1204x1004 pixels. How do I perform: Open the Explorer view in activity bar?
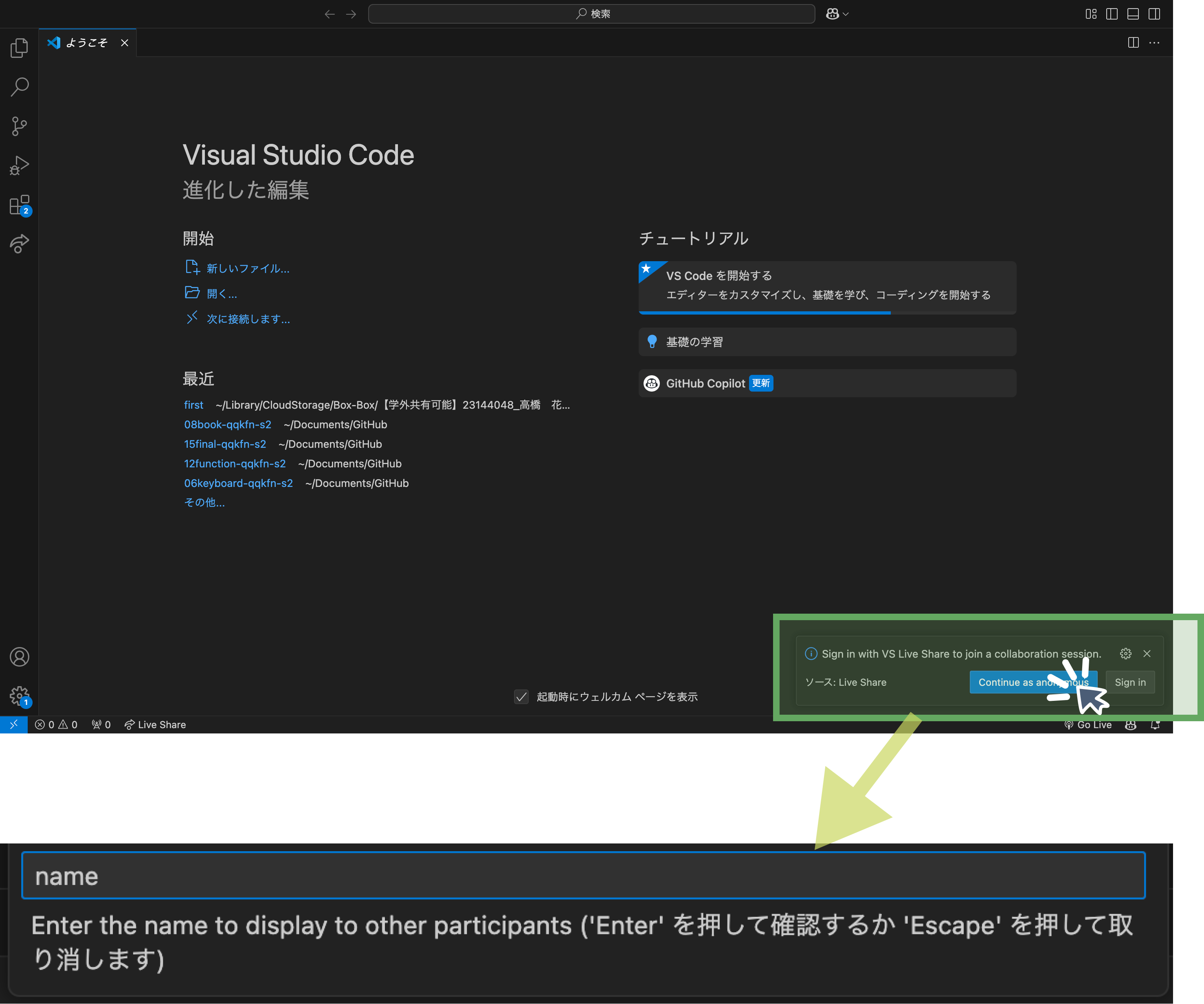(20, 48)
